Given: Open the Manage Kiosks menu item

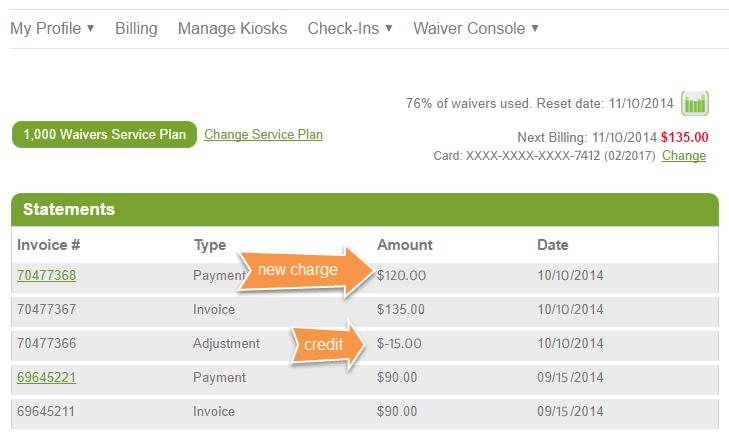Looking at the screenshot, I should click(232, 28).
